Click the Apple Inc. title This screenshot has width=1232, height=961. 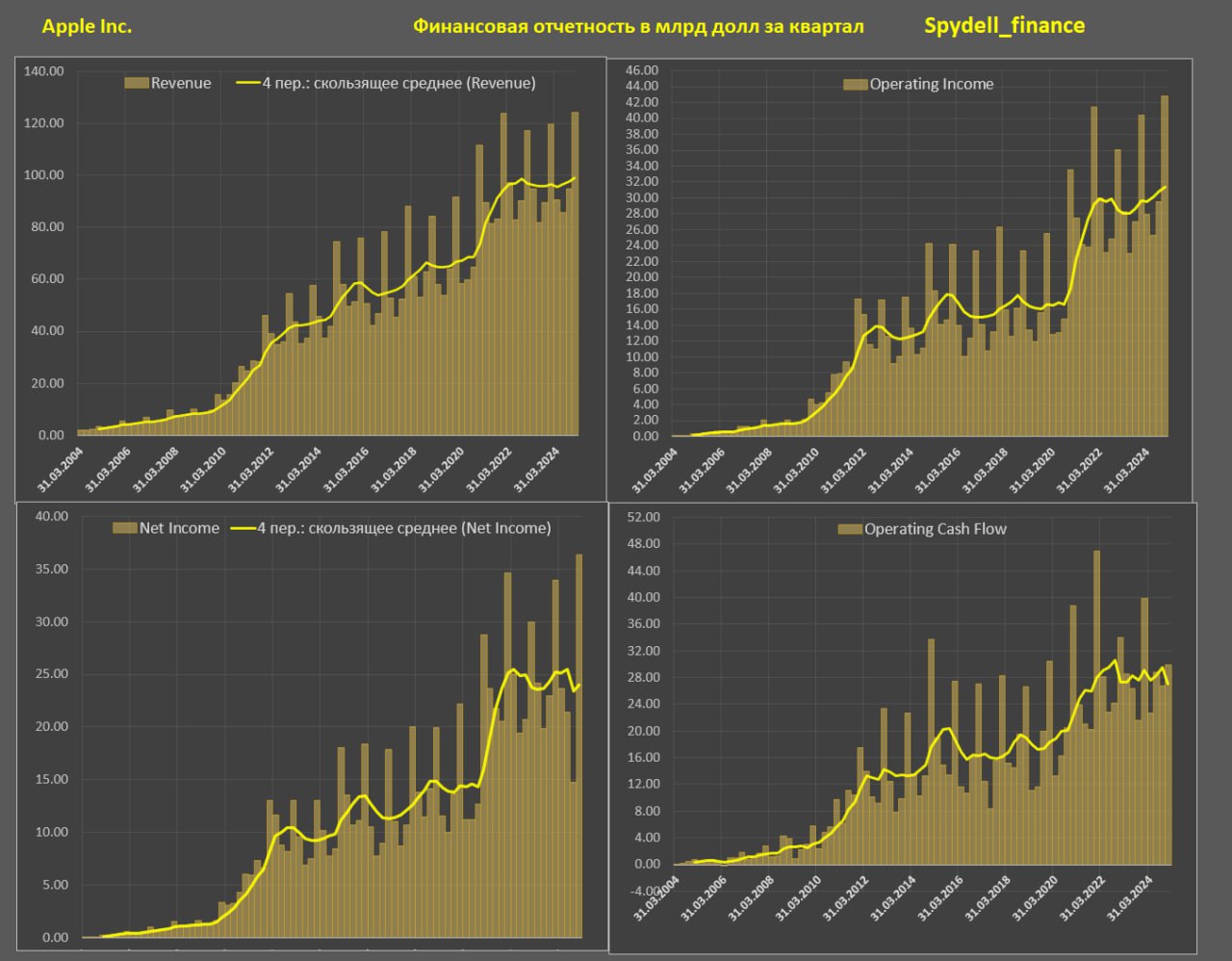[87, 27]
